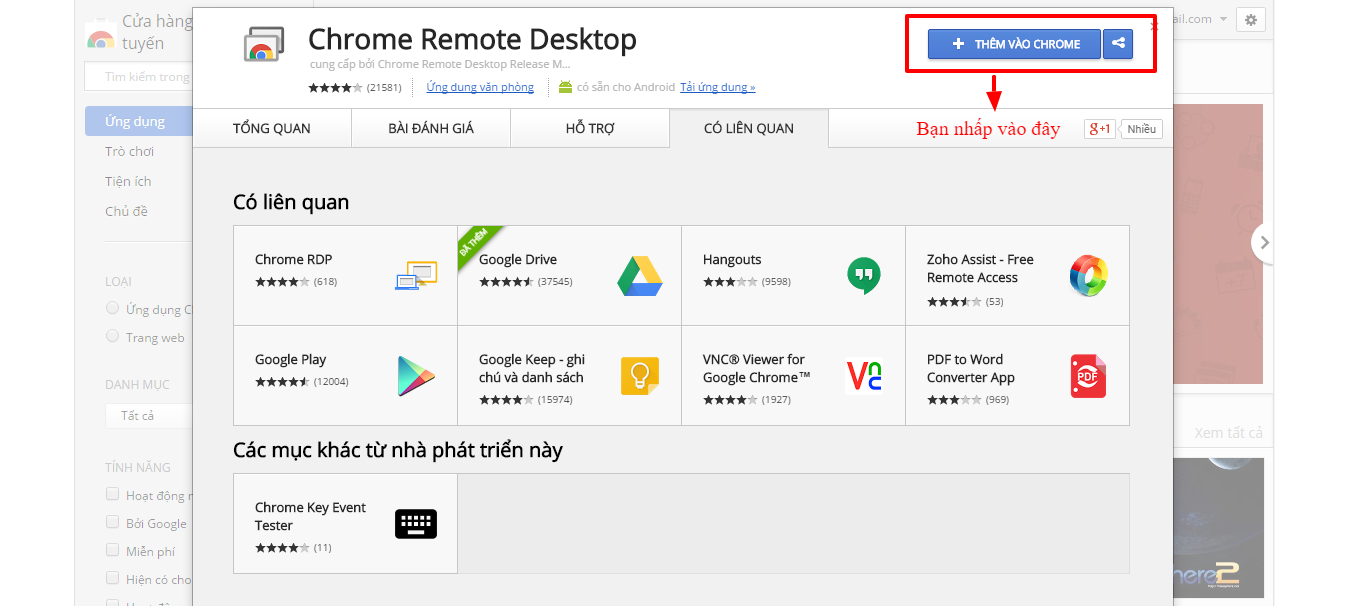Click the Nhiều button
This screenshot has height=606, width=1349.
point(1141,129)
